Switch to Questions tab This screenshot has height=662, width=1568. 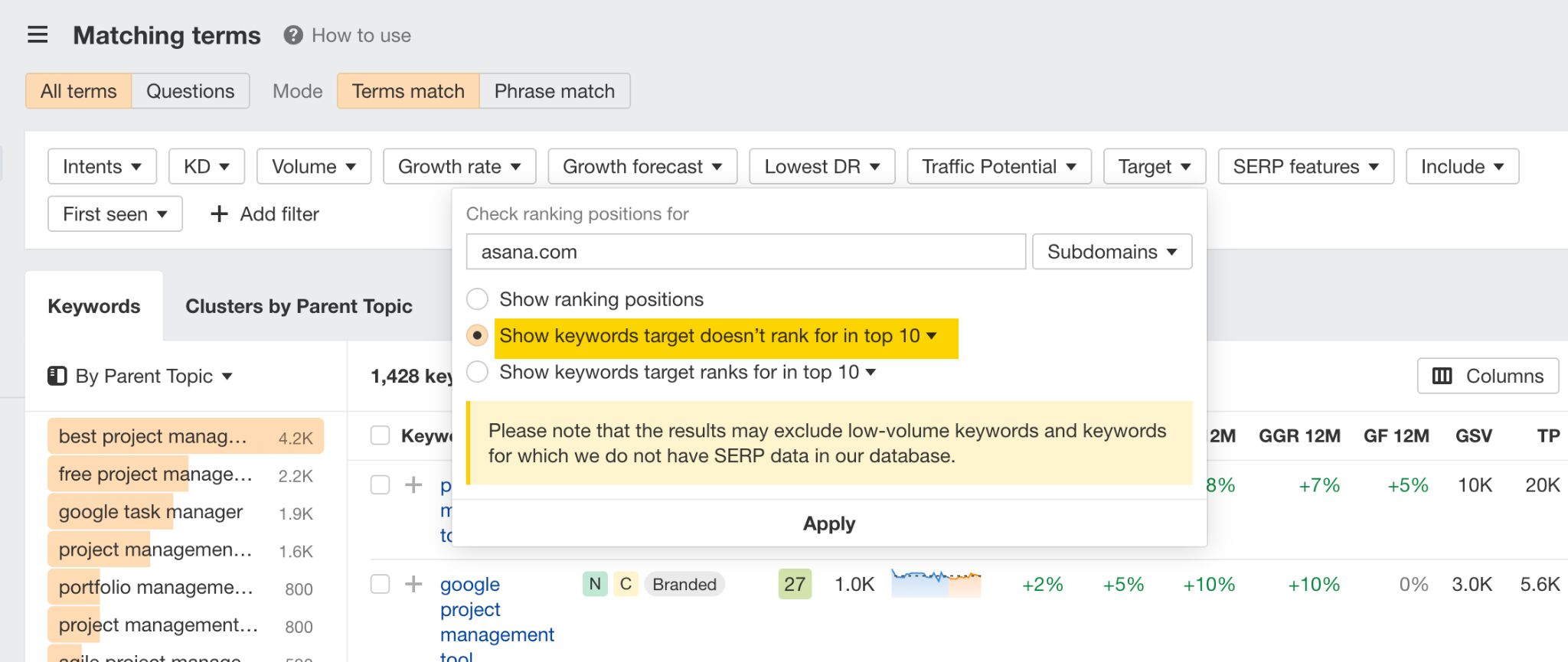pos(191,91)
